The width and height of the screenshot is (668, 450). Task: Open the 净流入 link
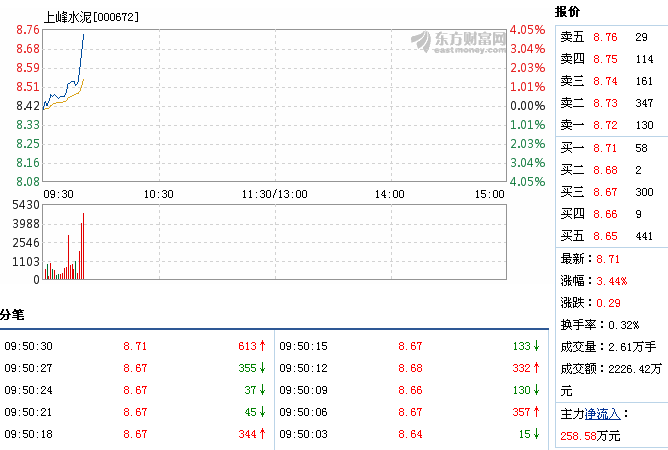pyautogui.click(x=606, y=412)
